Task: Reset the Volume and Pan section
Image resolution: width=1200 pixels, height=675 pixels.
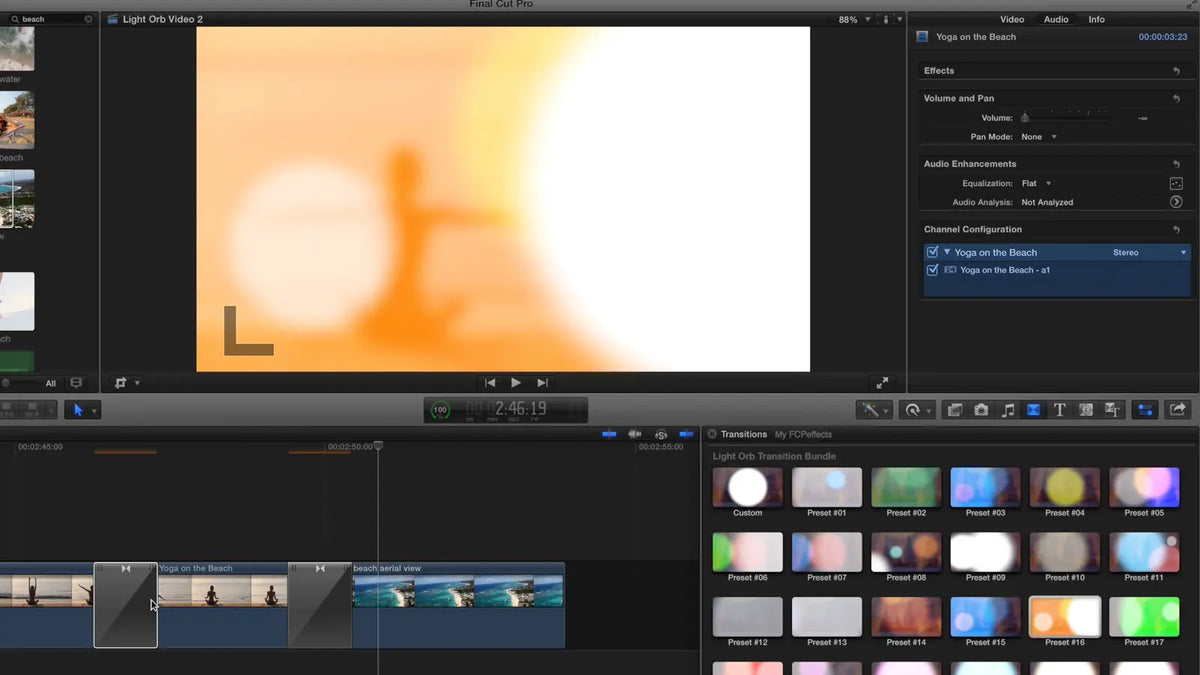Action: [x=1176, y=99]
